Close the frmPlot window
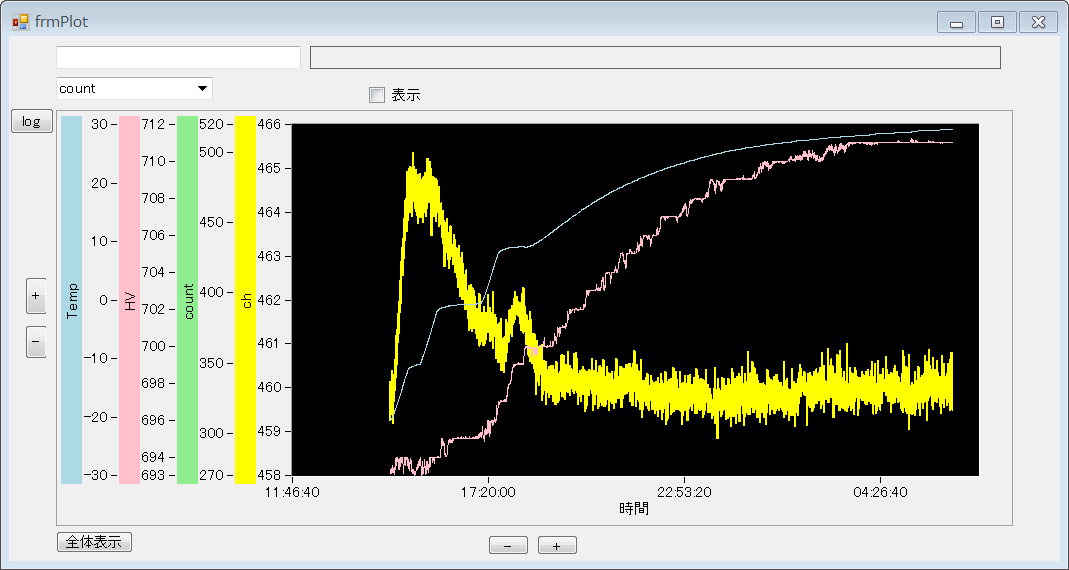Image resolution: width=1069 pixels, height=570 pixels. pyautogui.click(x=1038, y=22)
